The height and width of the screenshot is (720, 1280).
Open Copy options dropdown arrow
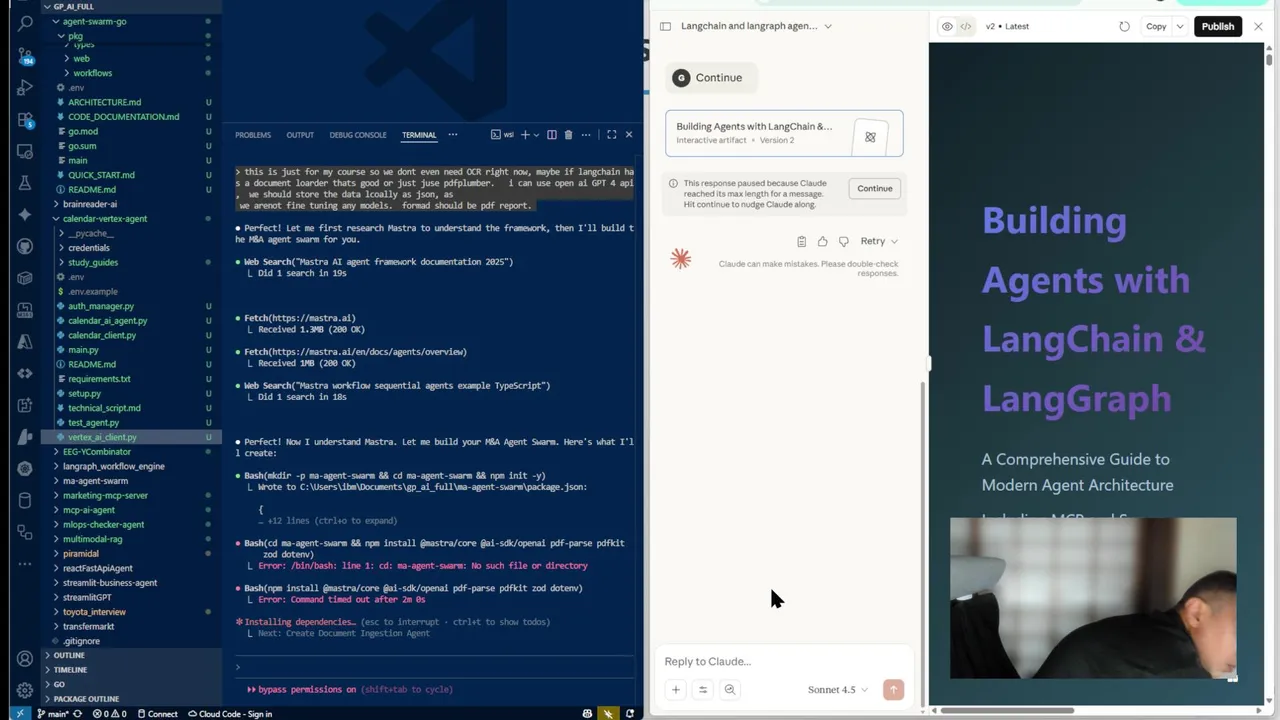[x=1180, y=26]
